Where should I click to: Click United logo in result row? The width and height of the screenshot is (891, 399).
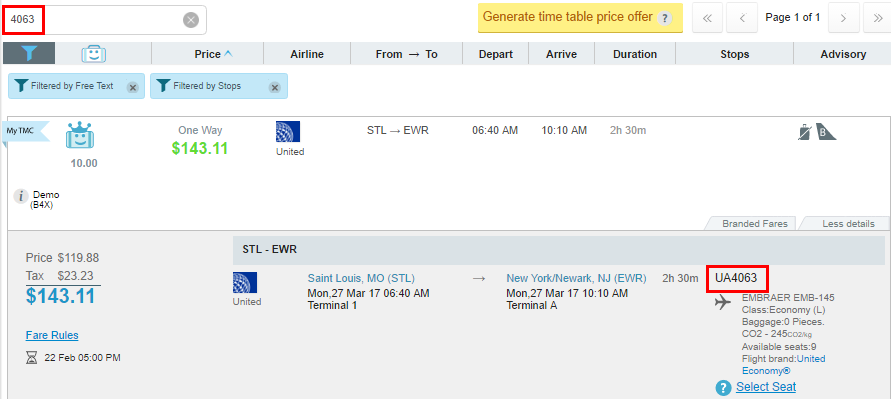(288, 131)
